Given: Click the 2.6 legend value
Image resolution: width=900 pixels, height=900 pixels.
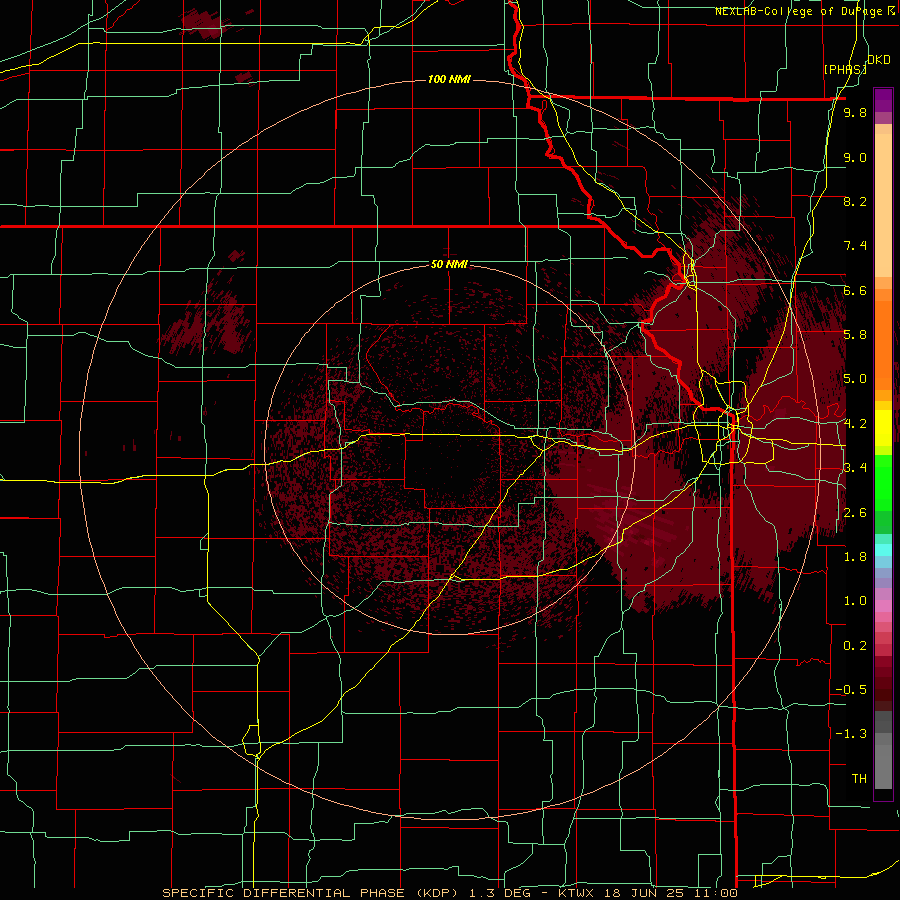Looking at the screenshot, I should tap(855, 513).
